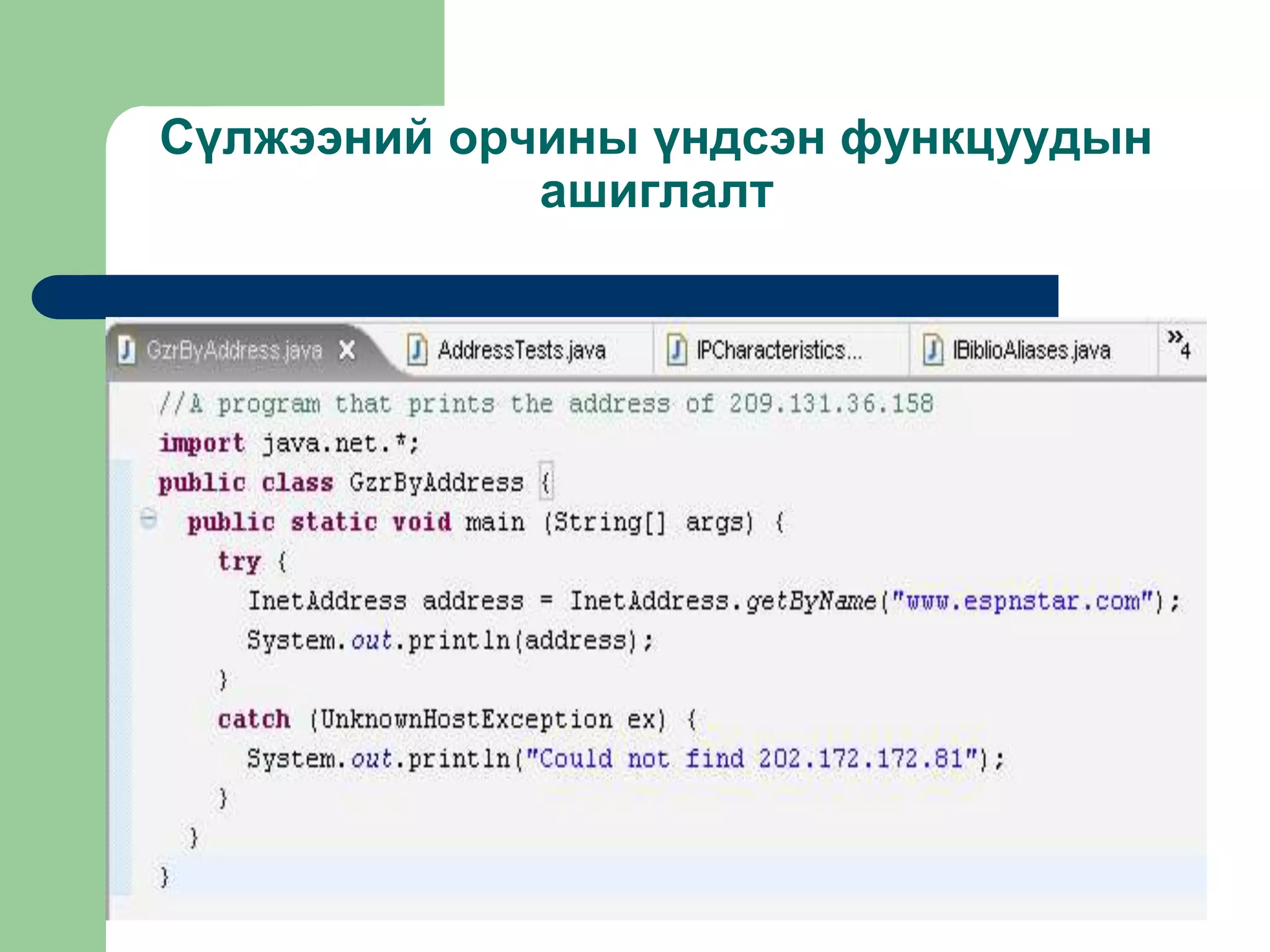This screenshot has height=952, width=1270.
Task: Click the 'System.out.println(address);' line
Action: [x=450, y=641]
